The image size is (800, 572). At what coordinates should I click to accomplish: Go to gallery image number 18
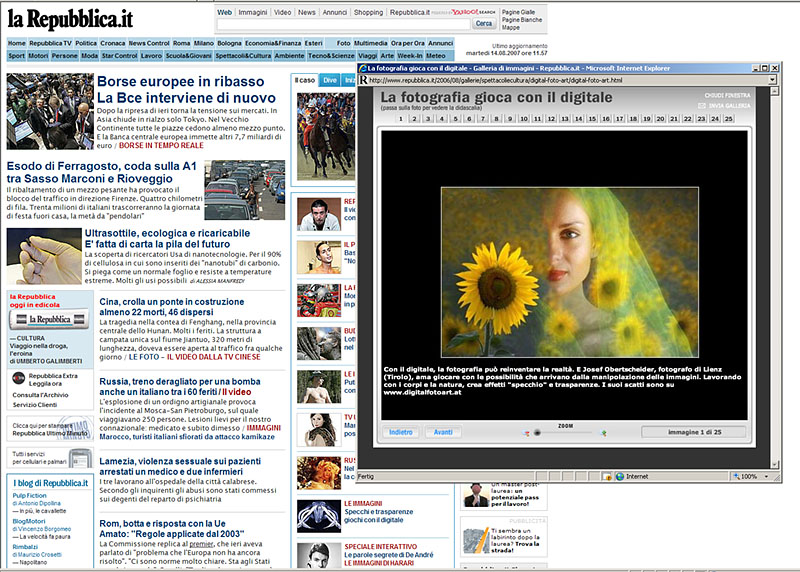(x=633, y=118)
